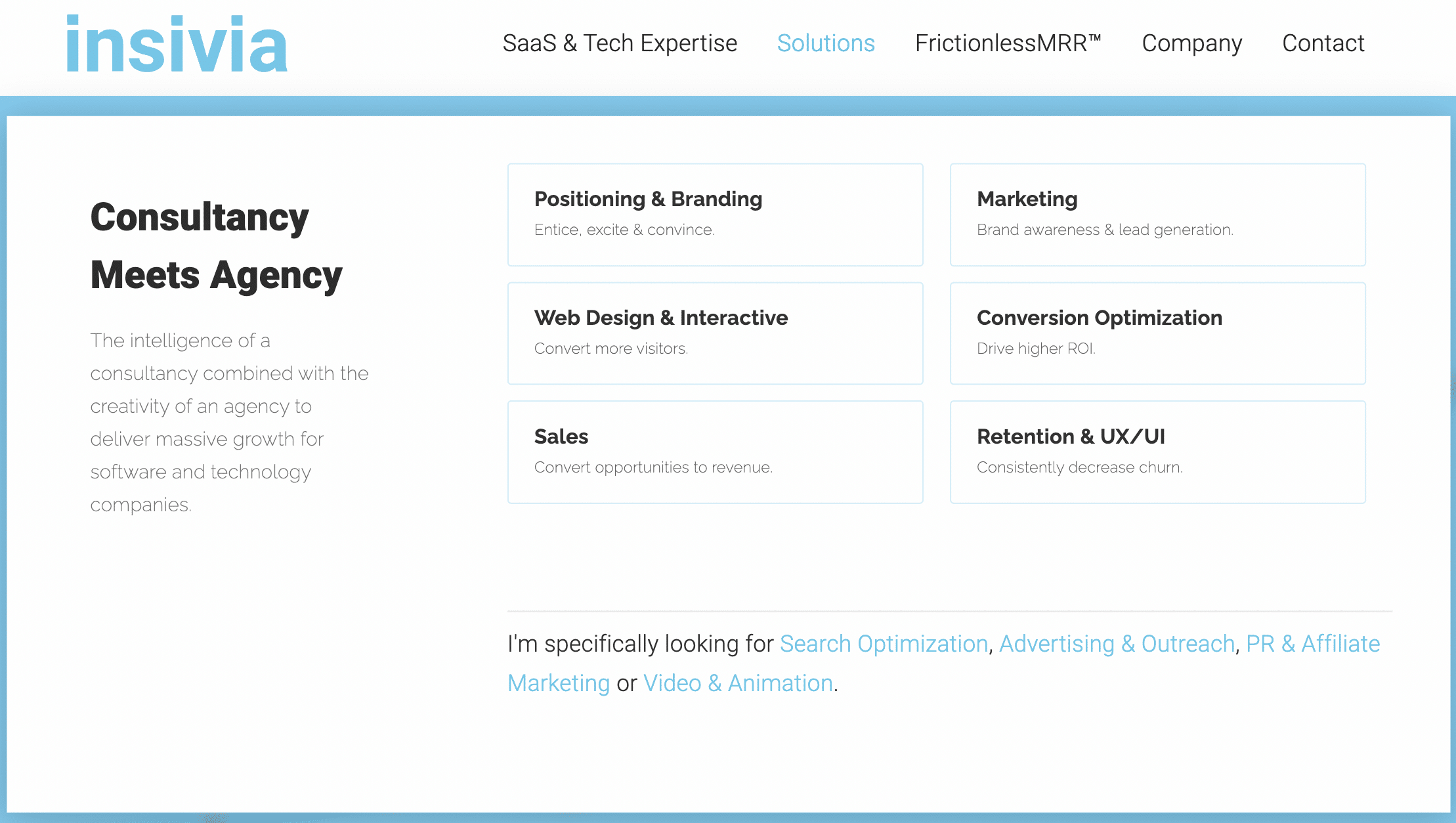Click the insivia logo

coord(177,43)
